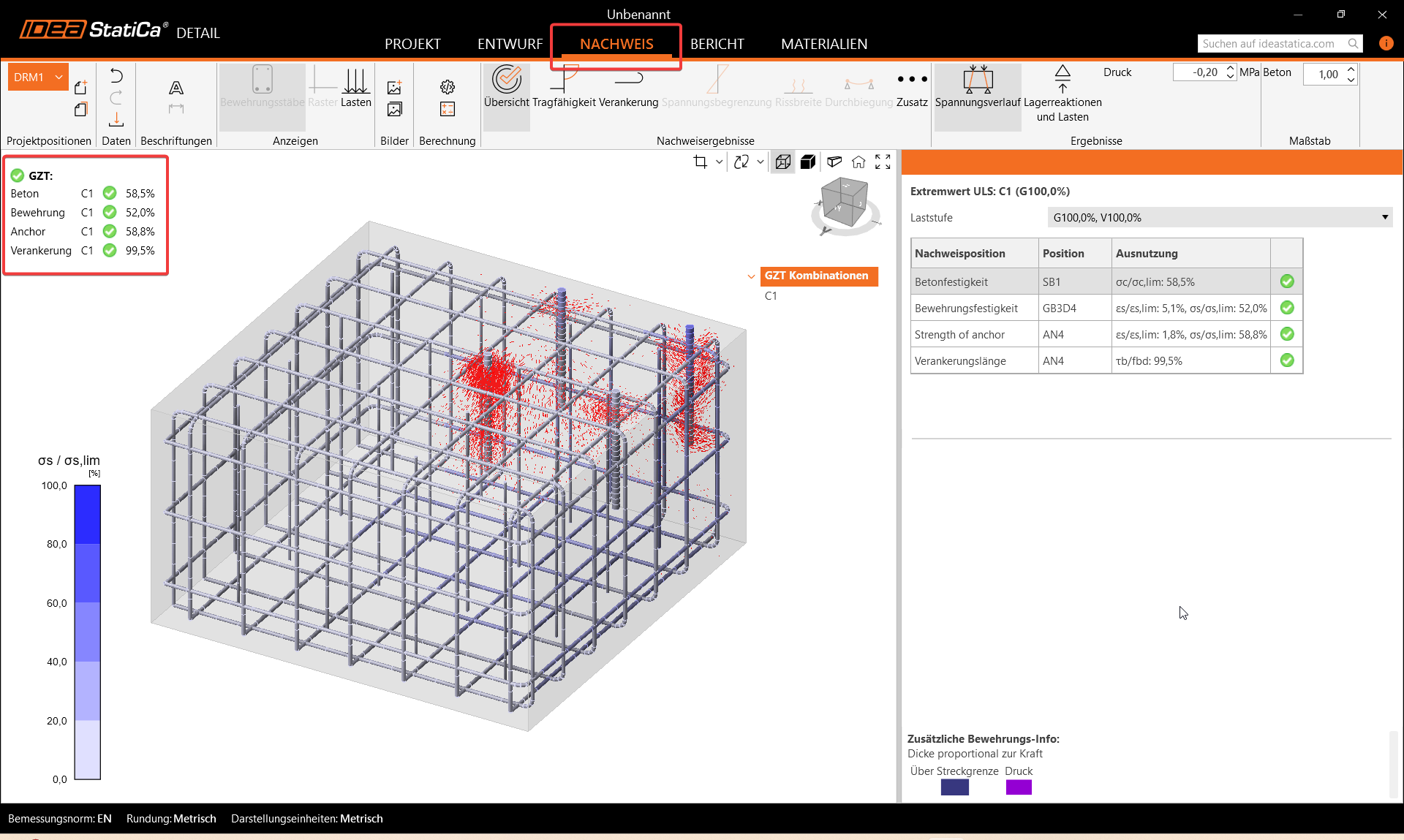Switch to the MATERIALIEN tab
Viewport: 1404px width, 840px height.
(823, 44)
